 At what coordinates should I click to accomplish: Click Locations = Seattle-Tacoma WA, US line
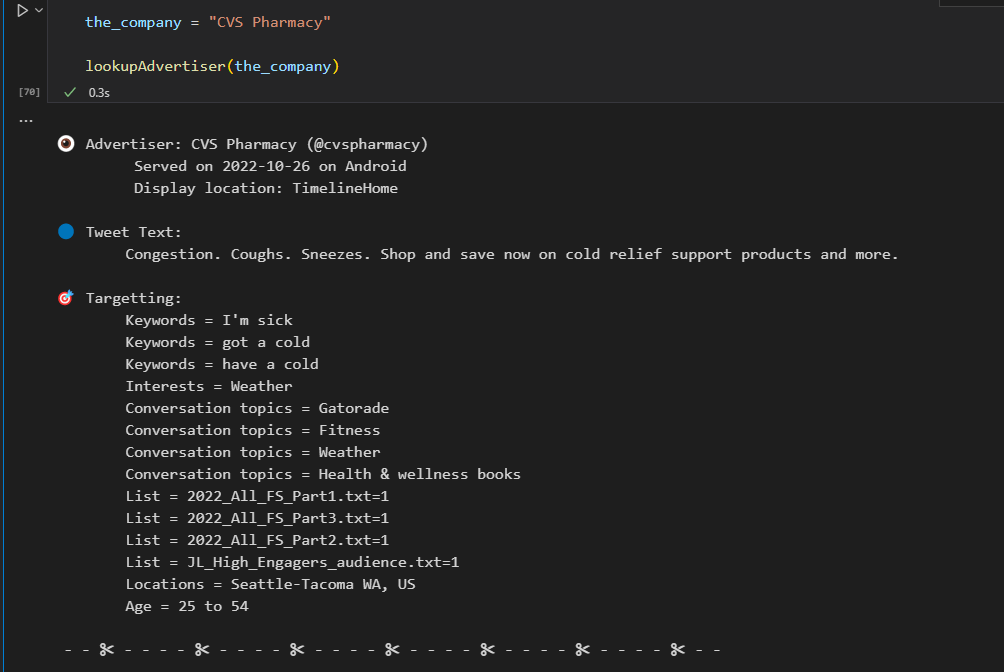click(x=270, y=584)
